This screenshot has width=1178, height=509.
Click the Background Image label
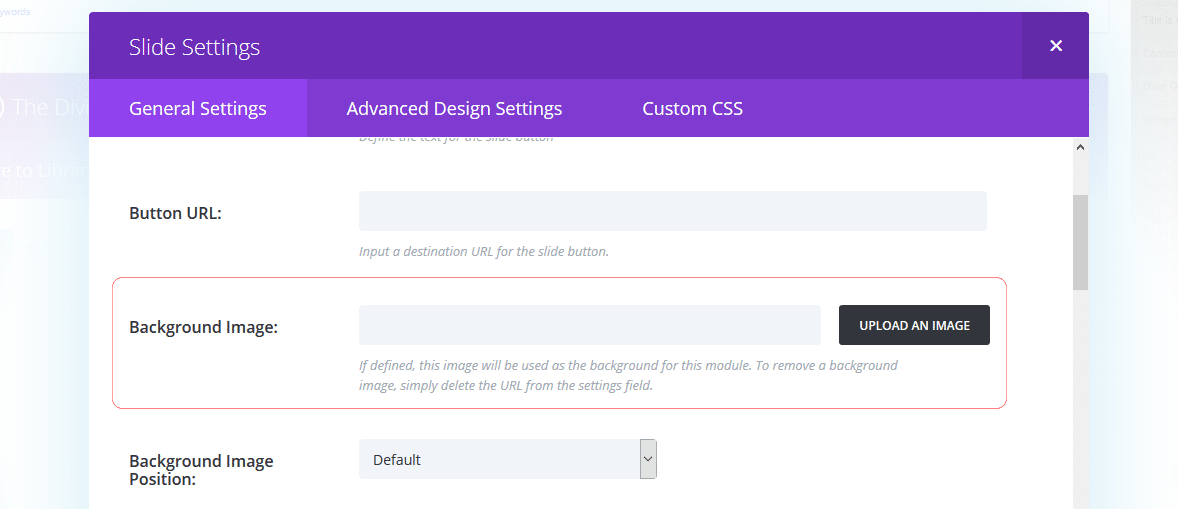pyautogui.click(x=204, y=327)
